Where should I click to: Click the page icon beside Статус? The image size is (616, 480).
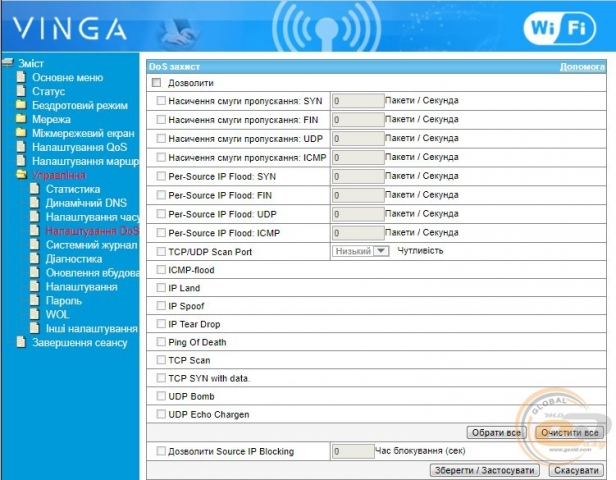tap(21, 91)
